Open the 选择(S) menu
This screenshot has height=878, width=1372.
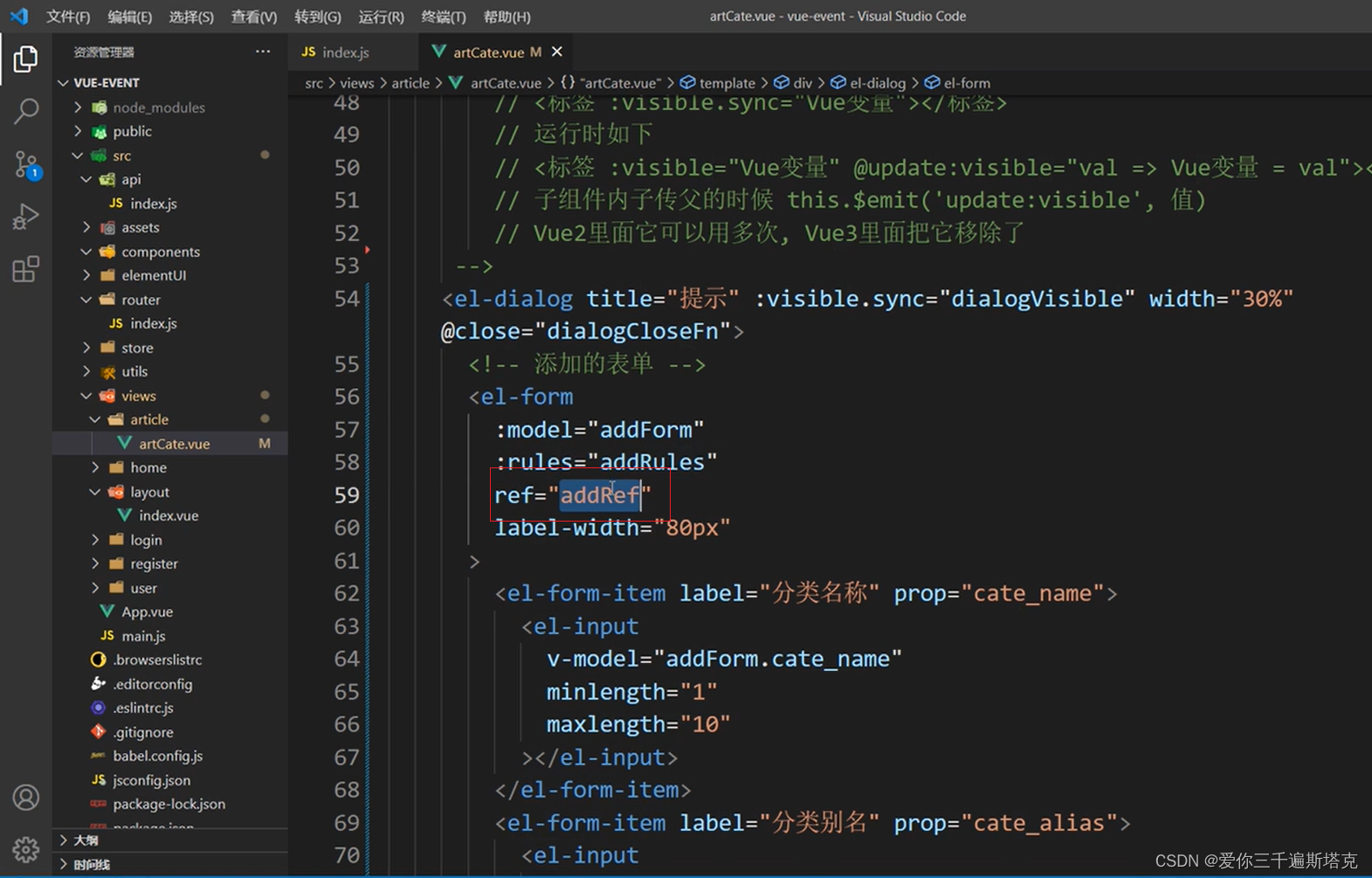[191, 17]
